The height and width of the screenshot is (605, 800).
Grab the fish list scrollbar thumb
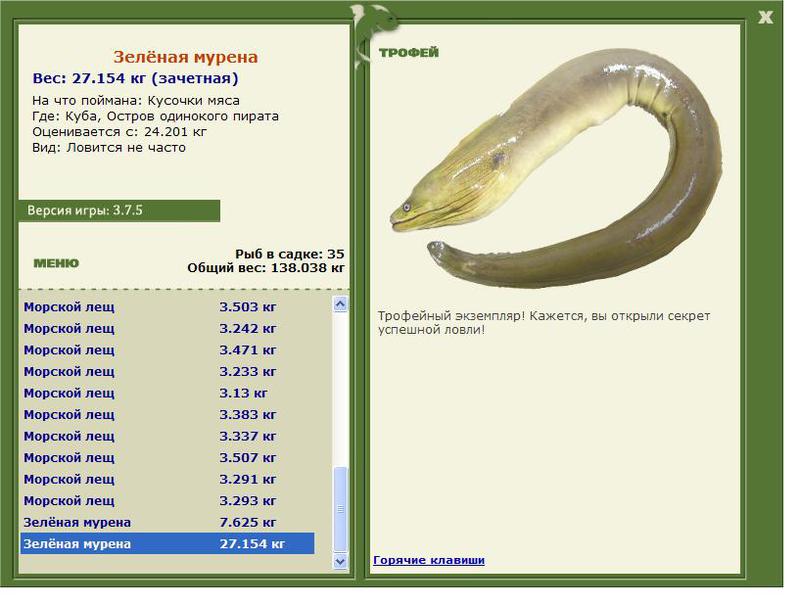tap(340, 509)
